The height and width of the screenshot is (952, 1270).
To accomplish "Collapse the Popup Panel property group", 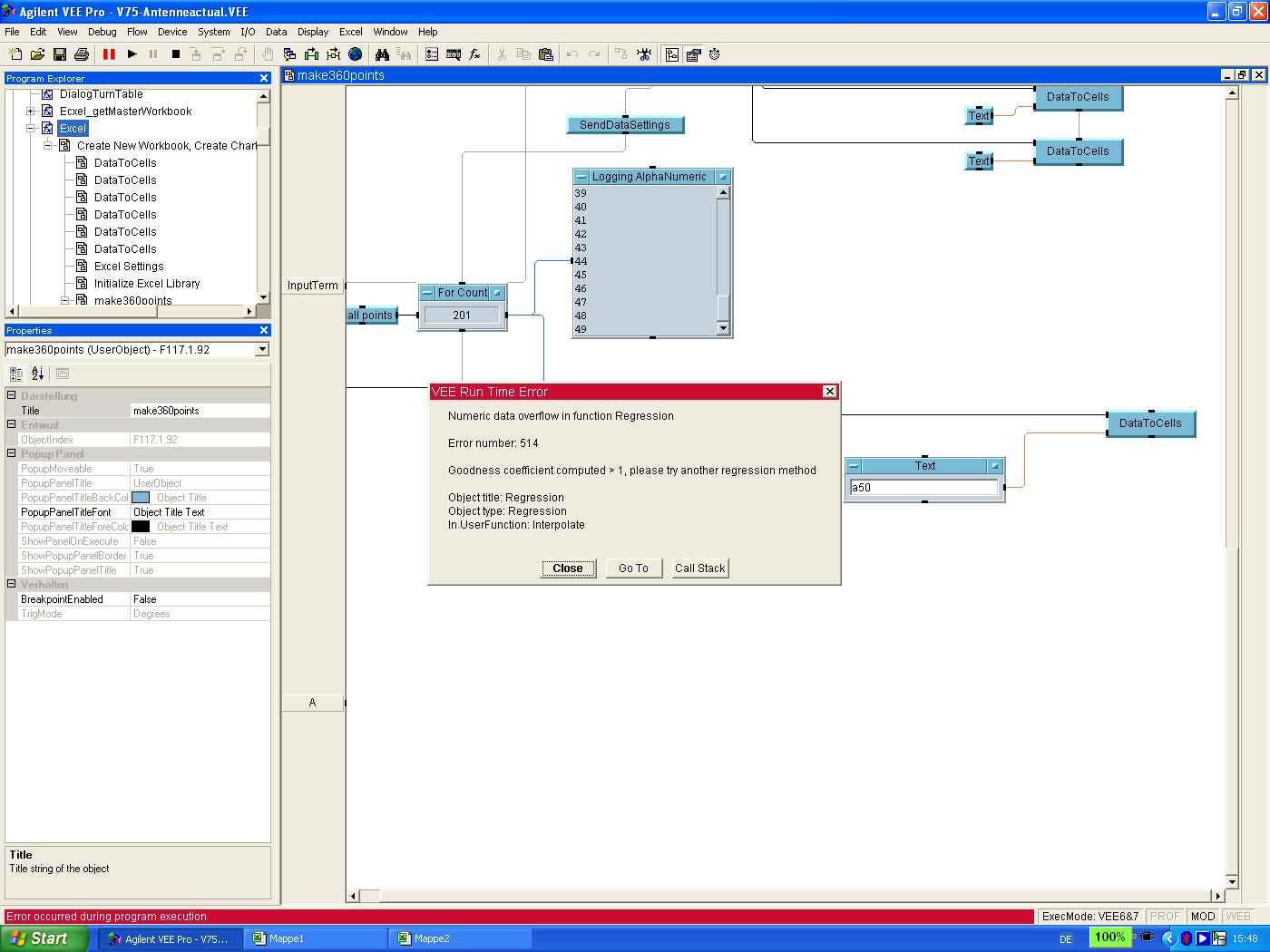I will [x=12, y=453].
